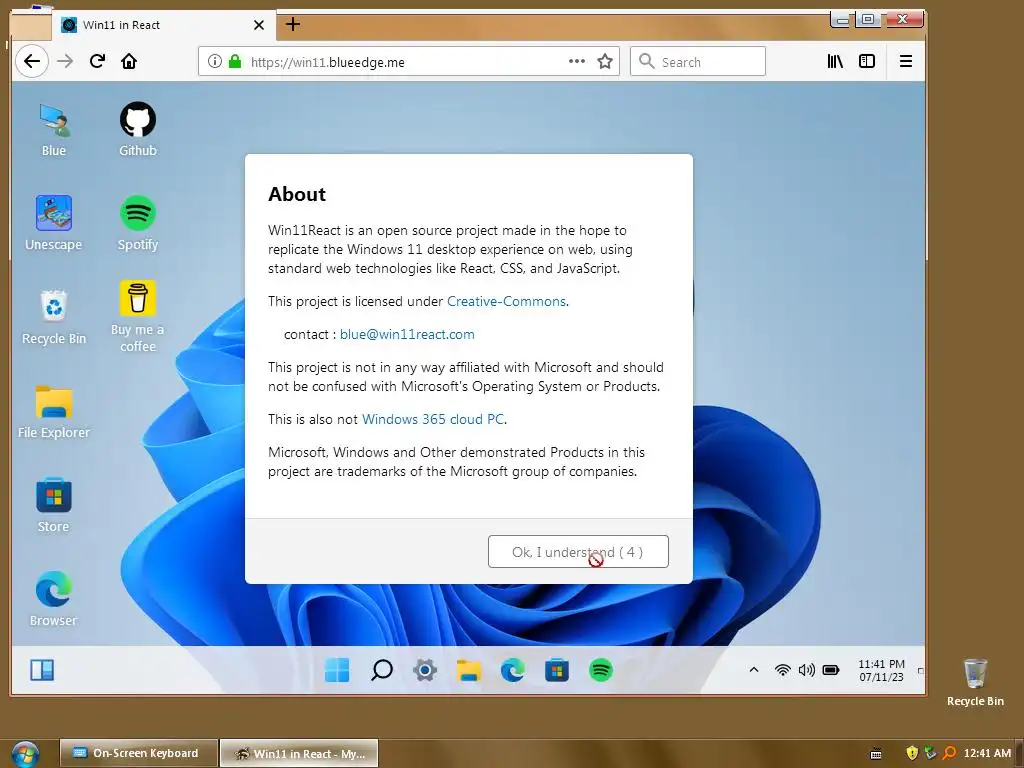Switch to On-Screen Keyboard taskbar button

(x=138, y=753)
